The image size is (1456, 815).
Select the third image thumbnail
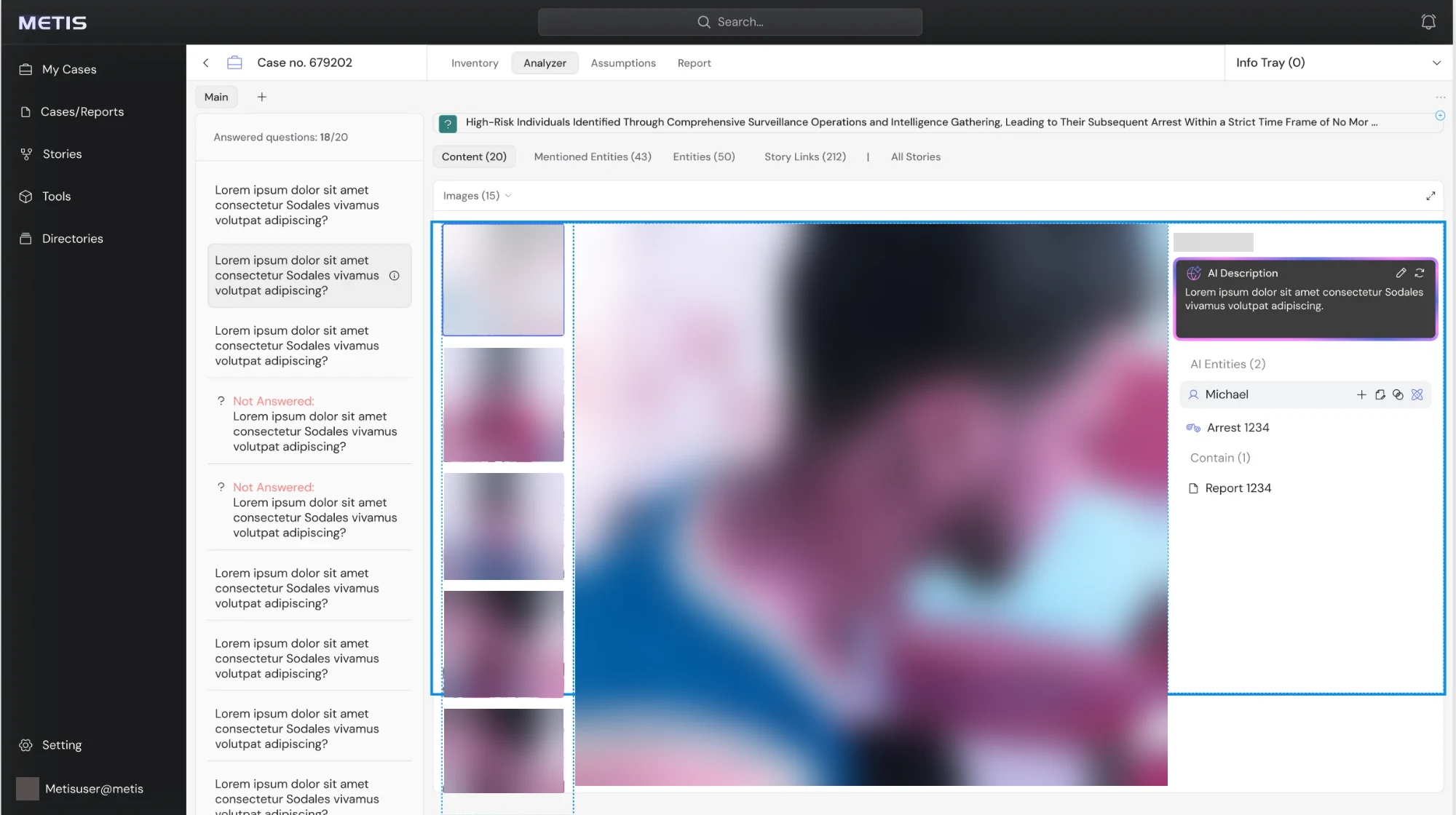[503, 526]
